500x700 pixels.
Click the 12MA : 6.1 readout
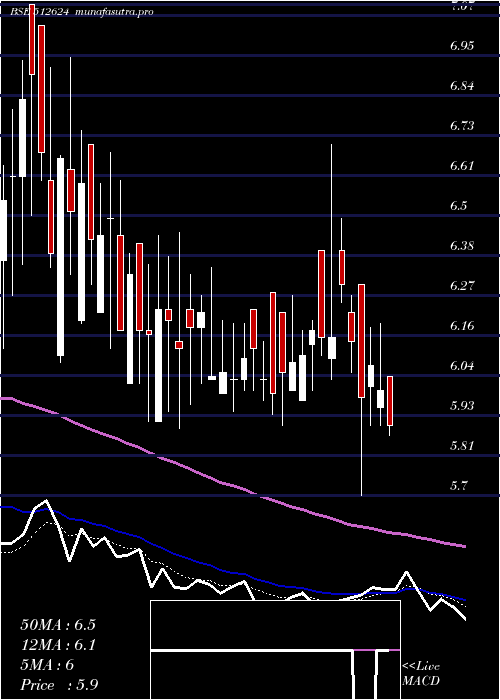point(58,645)
